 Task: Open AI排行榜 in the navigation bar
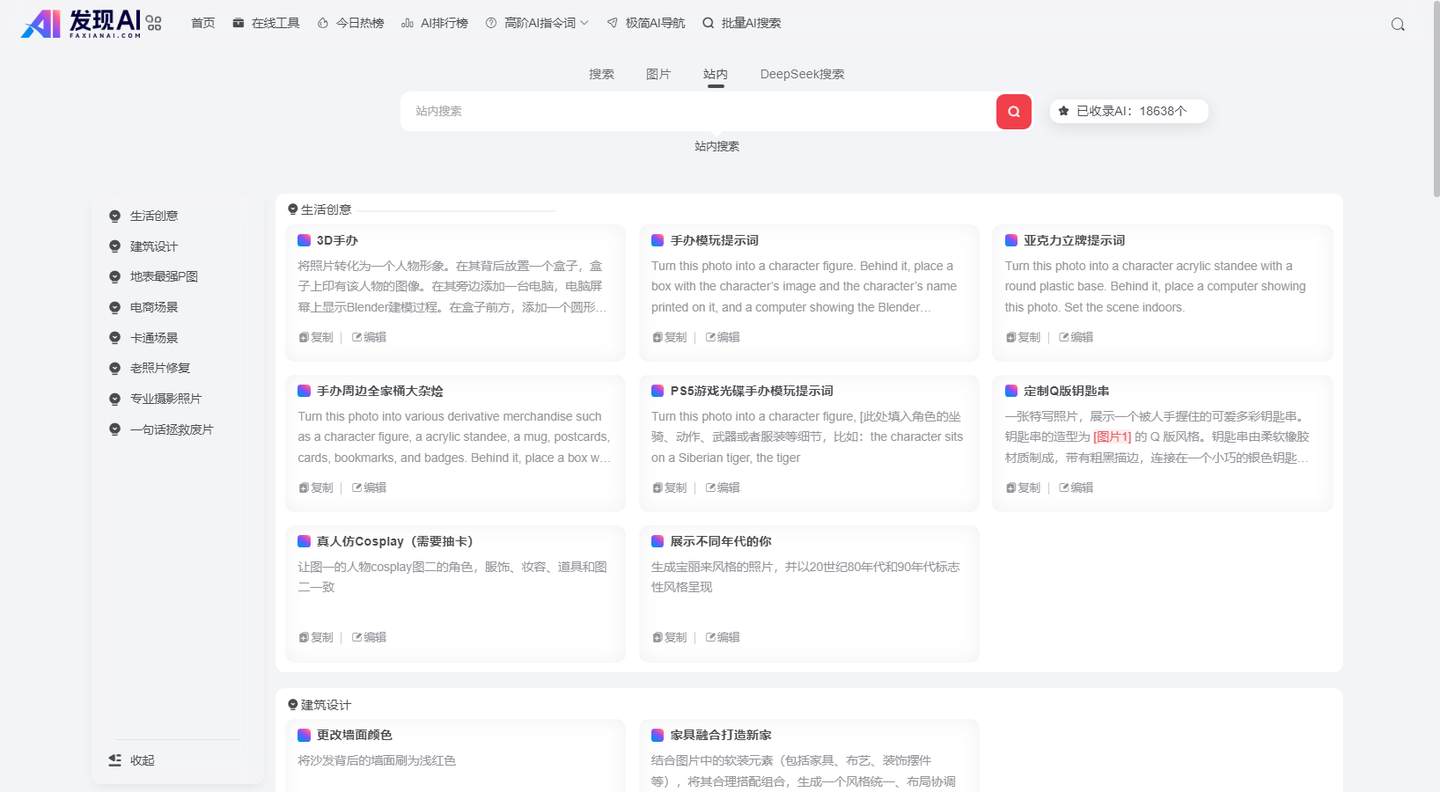[x=434, y=23]
